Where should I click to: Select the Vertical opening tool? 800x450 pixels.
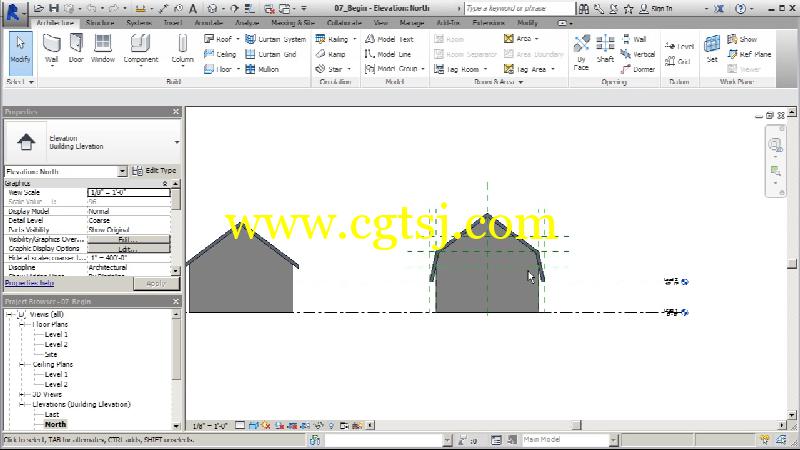pos(638,54)
